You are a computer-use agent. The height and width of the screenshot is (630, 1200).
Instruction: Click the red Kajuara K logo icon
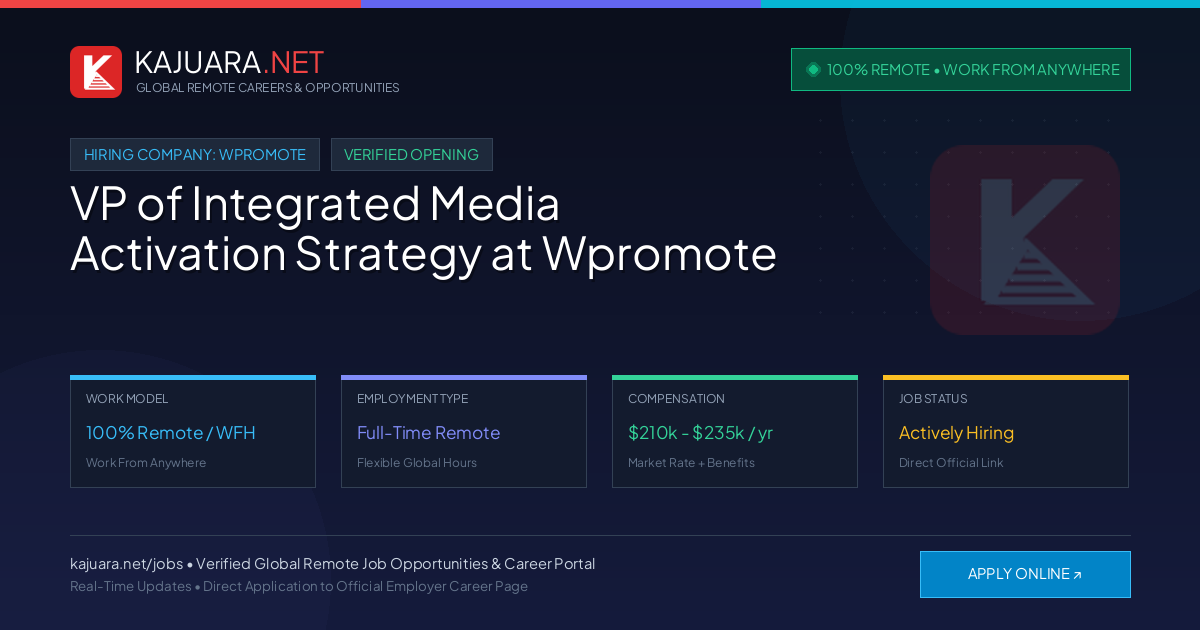click(x=96, y=72)
